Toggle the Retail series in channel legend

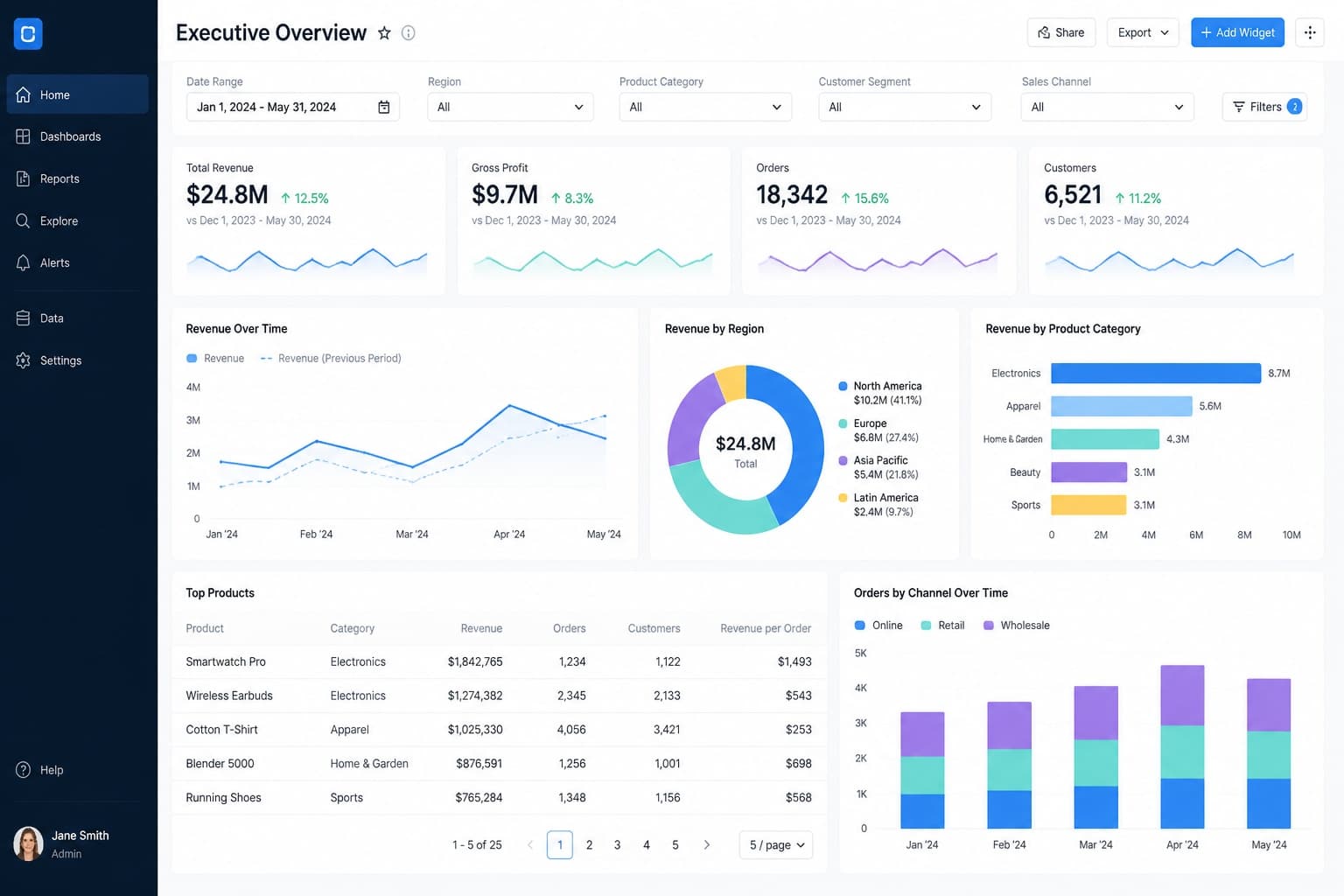pos(942,625)
